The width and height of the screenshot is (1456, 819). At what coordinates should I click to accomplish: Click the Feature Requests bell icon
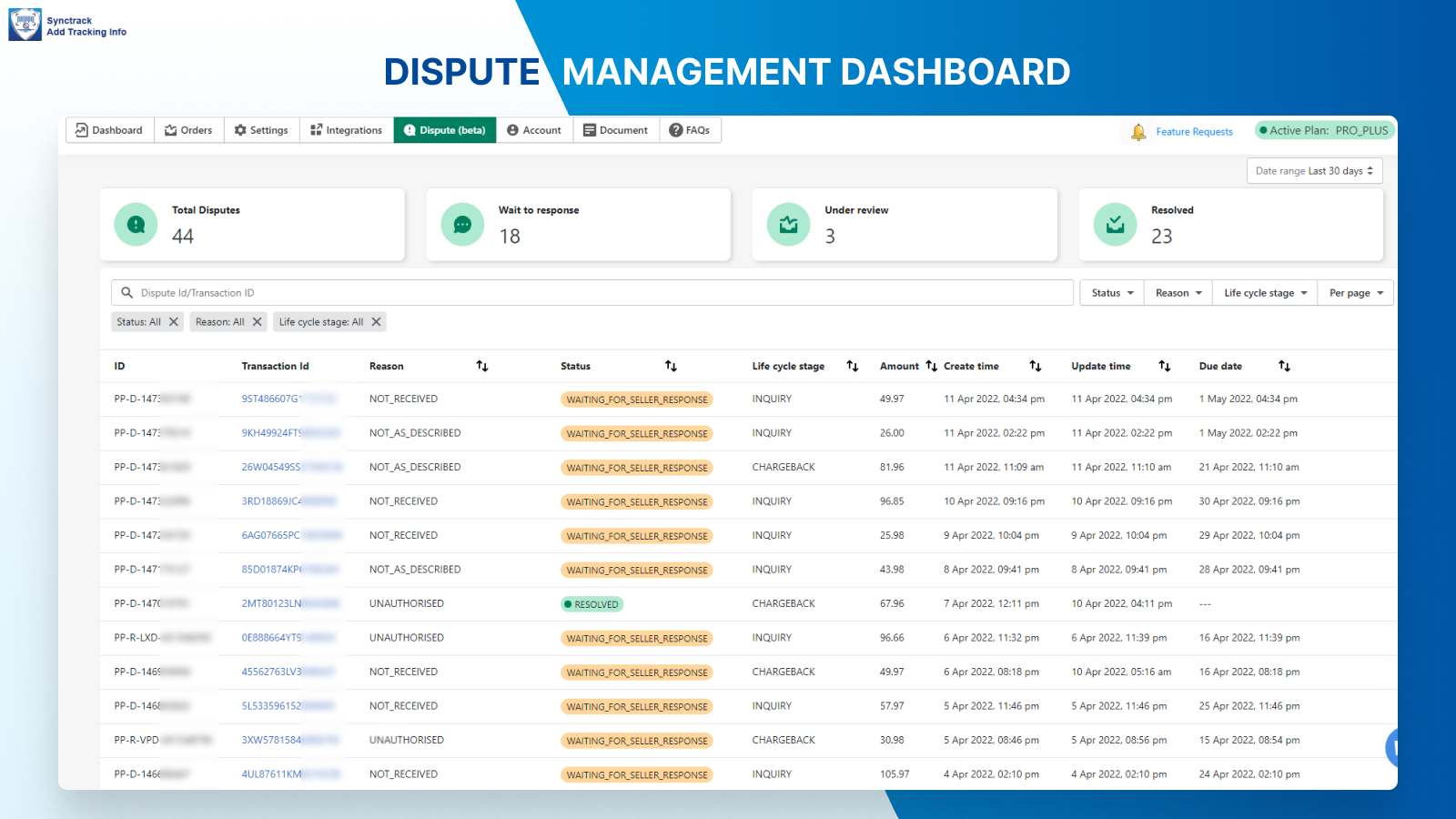tap(1139, 130)
